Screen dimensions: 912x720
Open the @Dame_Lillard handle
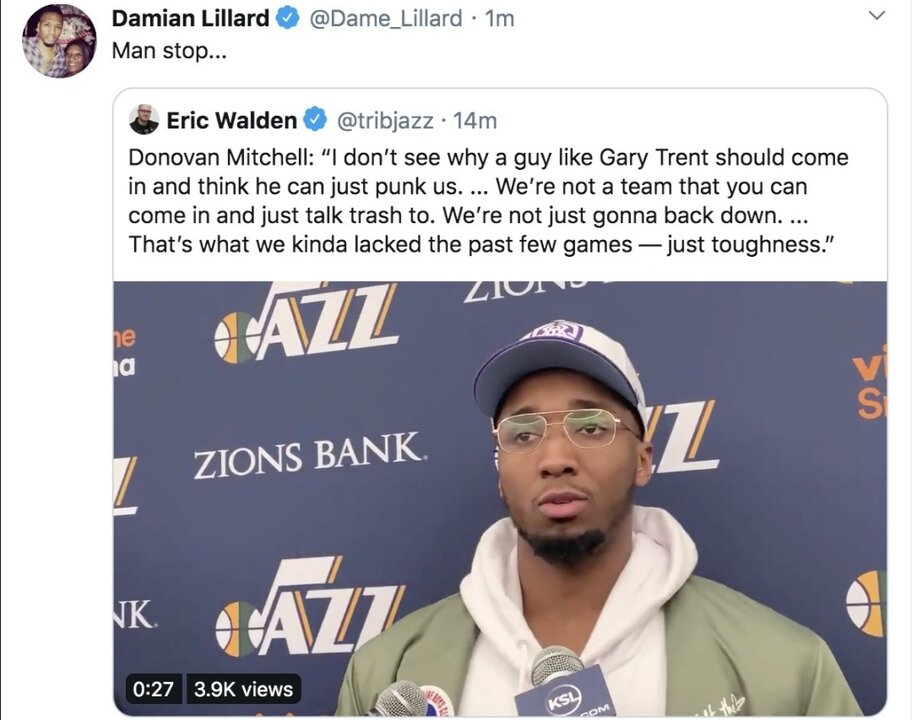pos(386,19)
